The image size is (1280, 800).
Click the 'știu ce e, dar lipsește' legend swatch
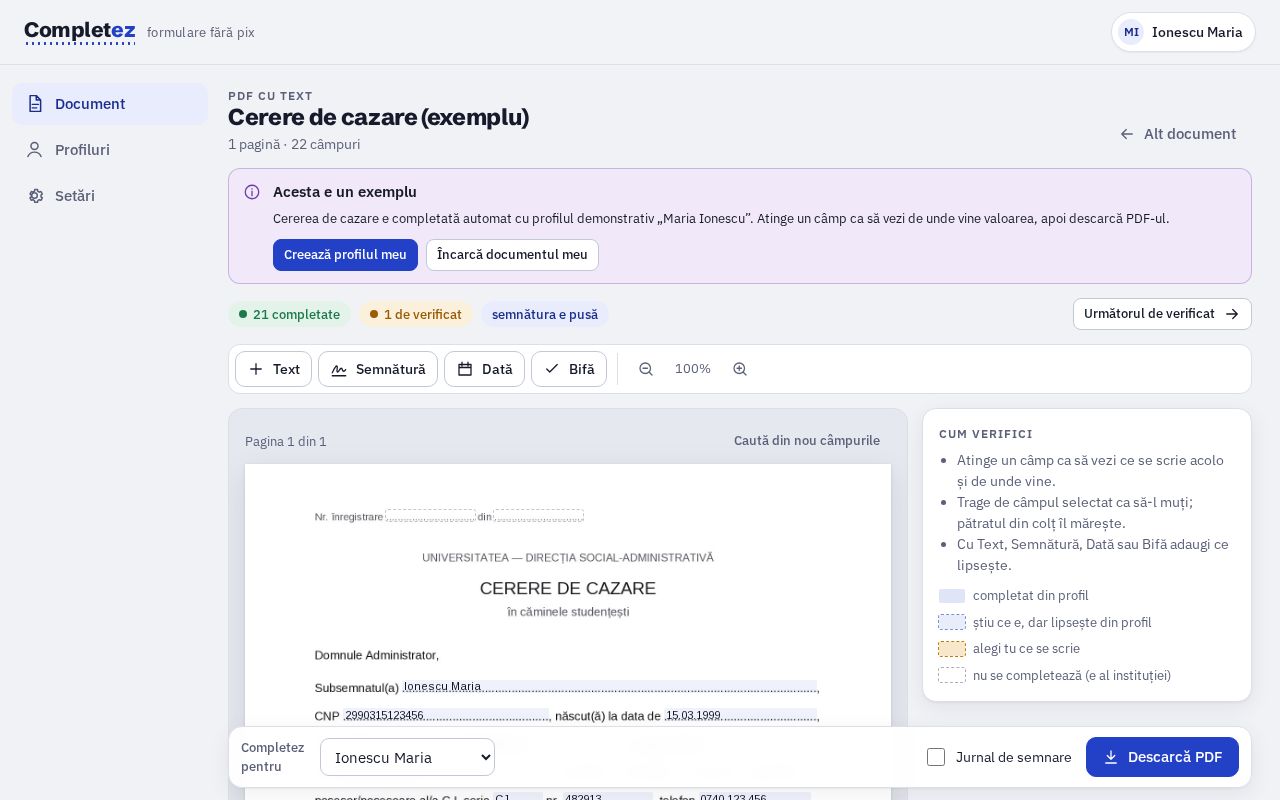pos(952,622)
